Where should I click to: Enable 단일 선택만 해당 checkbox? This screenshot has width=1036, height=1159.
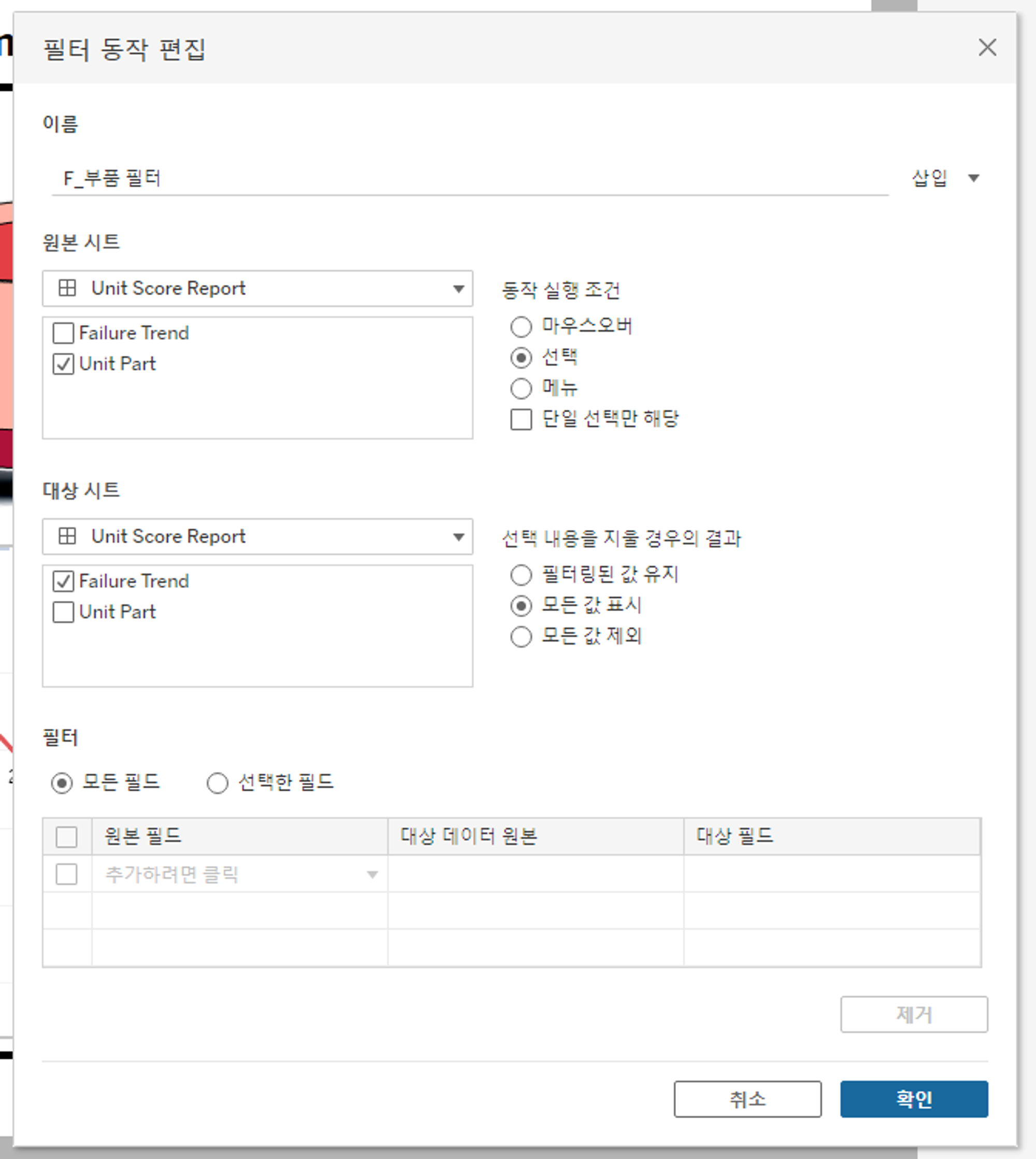[521, 419]
